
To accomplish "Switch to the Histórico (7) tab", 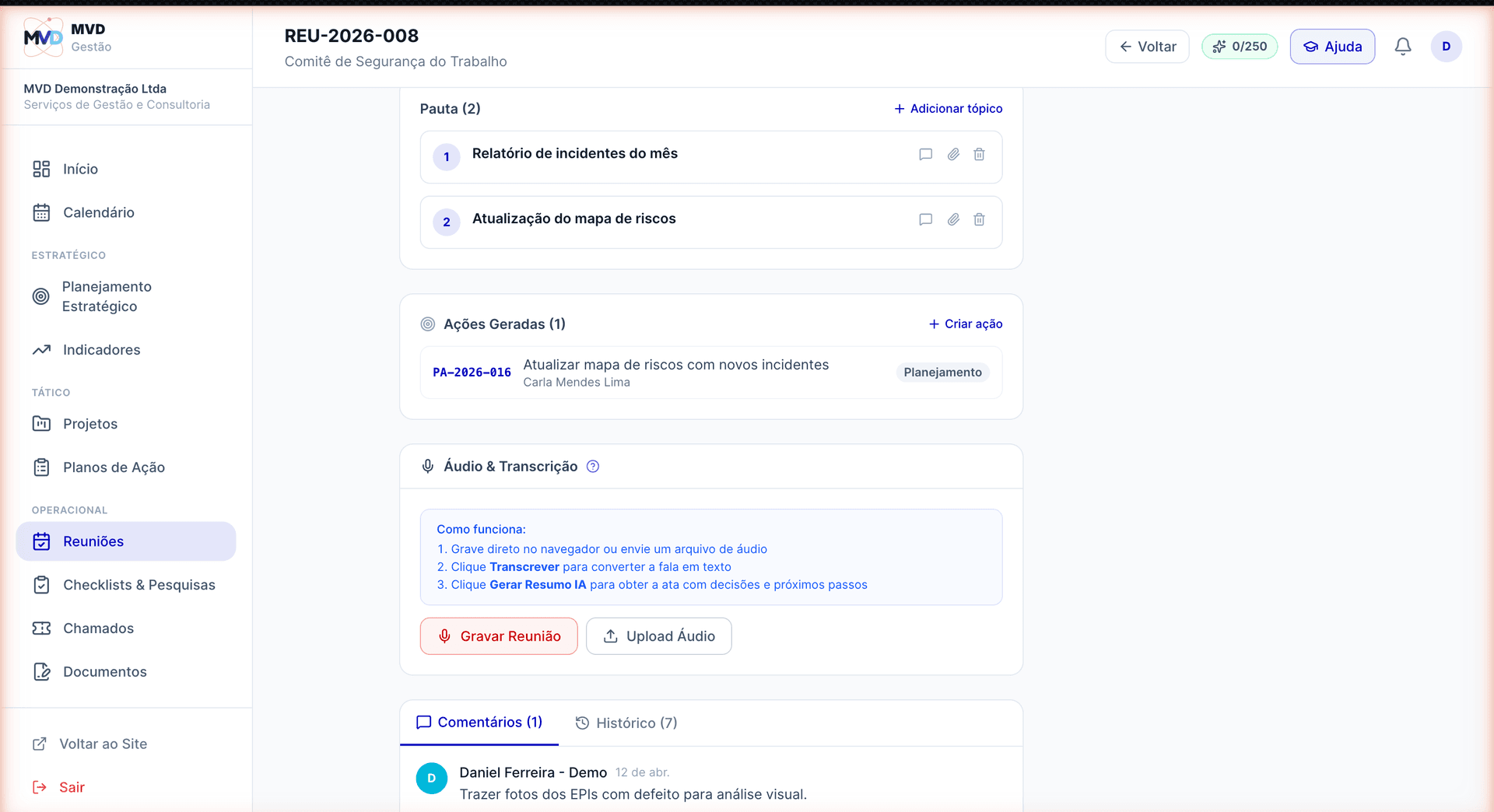I will pyautogui.click(x=626, y=723).
